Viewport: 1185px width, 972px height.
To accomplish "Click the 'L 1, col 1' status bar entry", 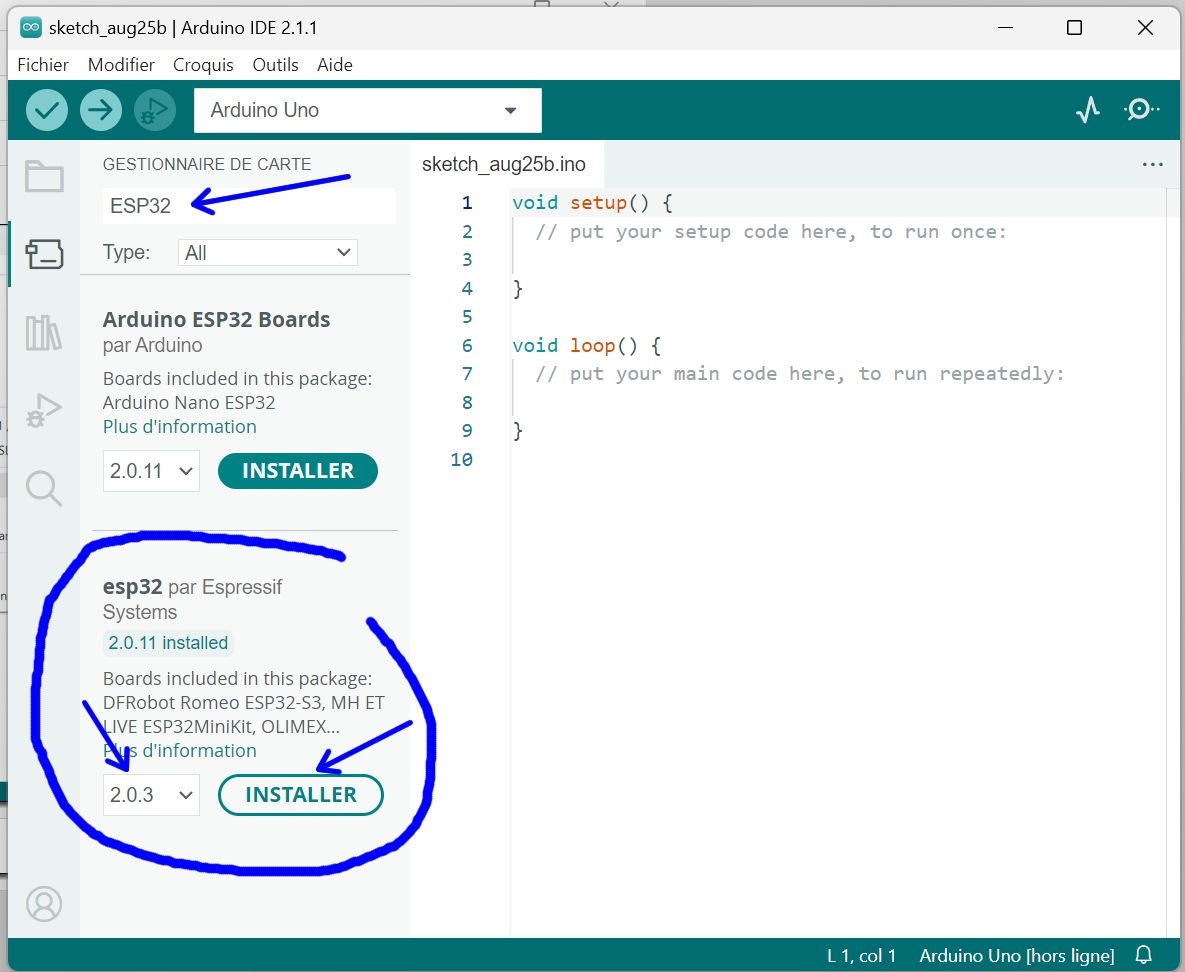I will point(862,955).
